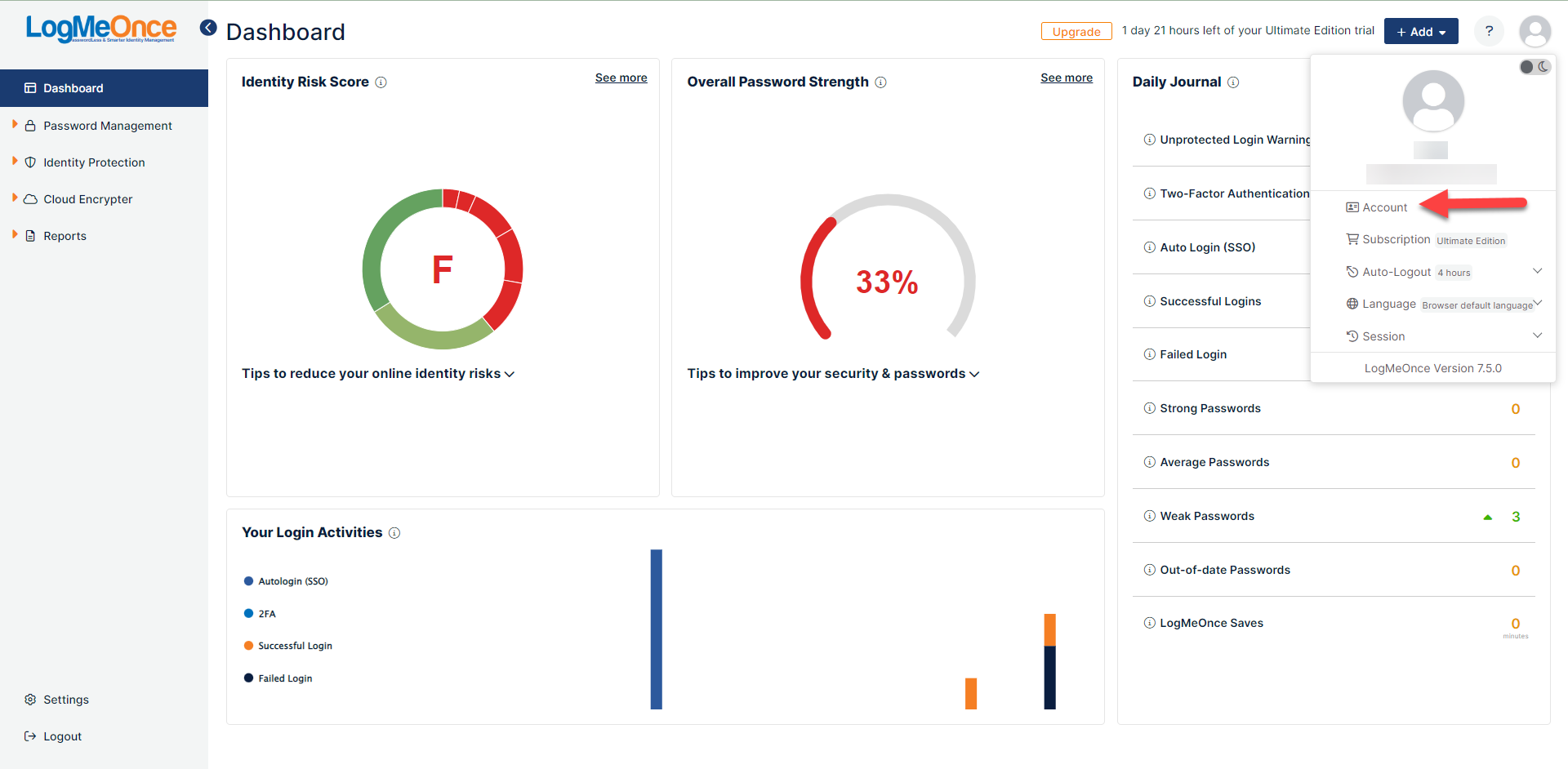The image size is (1568, 769).
Task: Click the Reports document icon
Action: pyautogui.click(x=30, y=236)
